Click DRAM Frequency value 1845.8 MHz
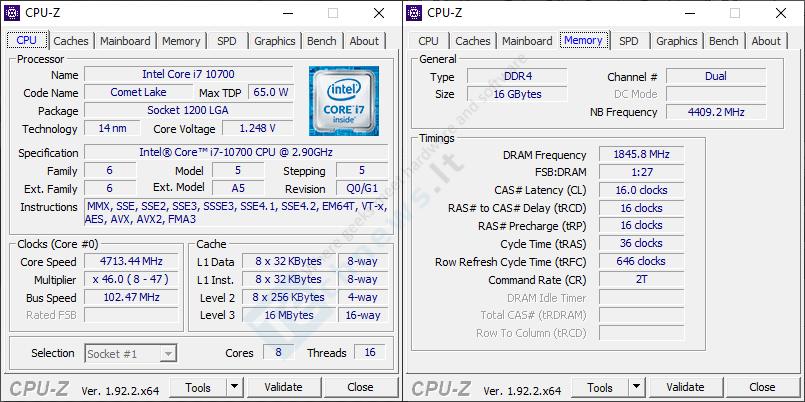Screen dimensions: 805x402 (641, 155)
